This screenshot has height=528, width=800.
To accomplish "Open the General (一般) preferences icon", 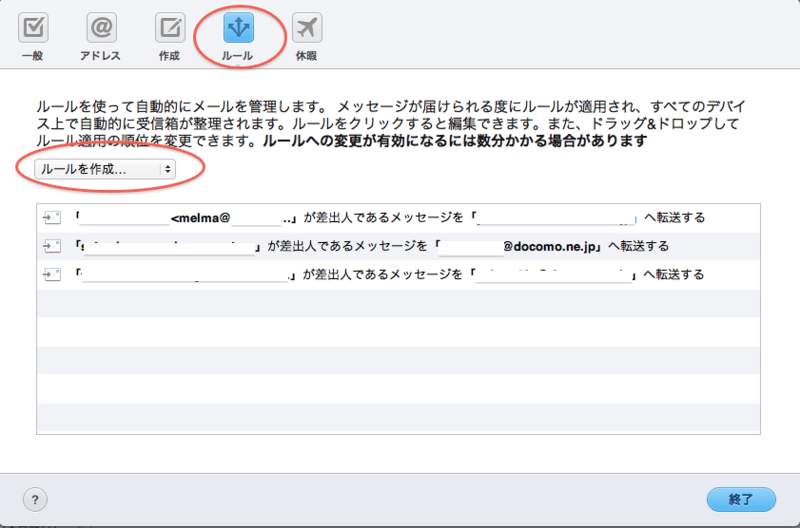I will (x=34, y=27).
